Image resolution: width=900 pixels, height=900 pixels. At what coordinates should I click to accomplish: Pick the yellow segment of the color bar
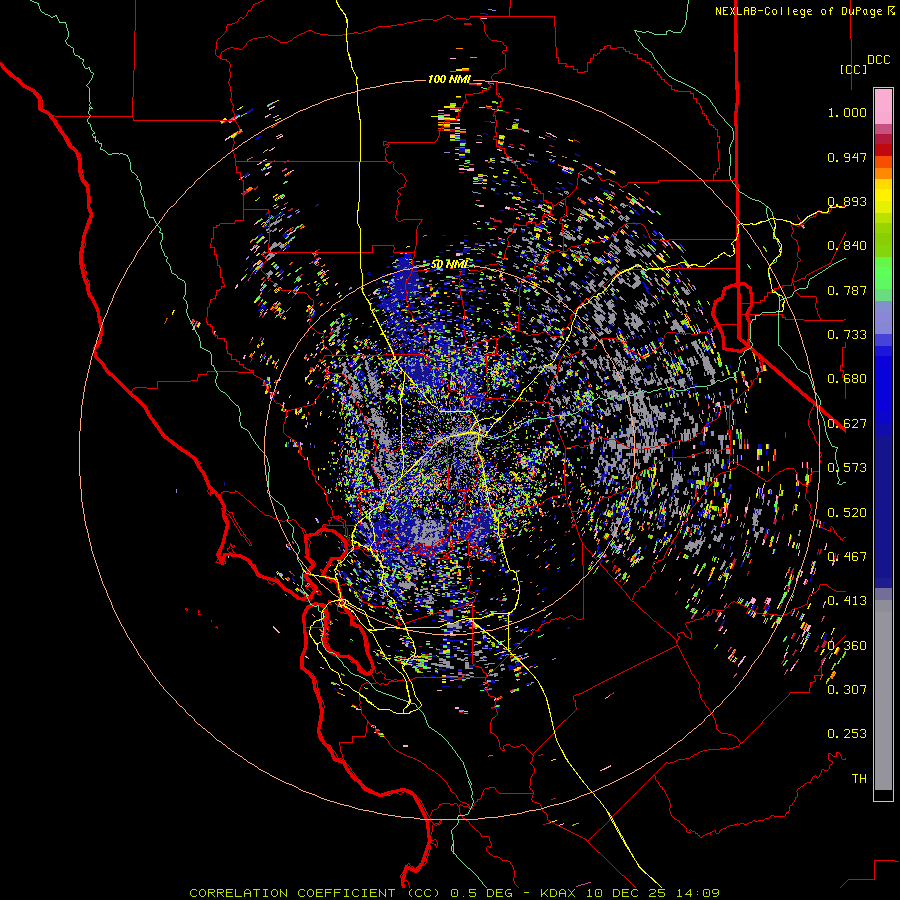[883, 195]
